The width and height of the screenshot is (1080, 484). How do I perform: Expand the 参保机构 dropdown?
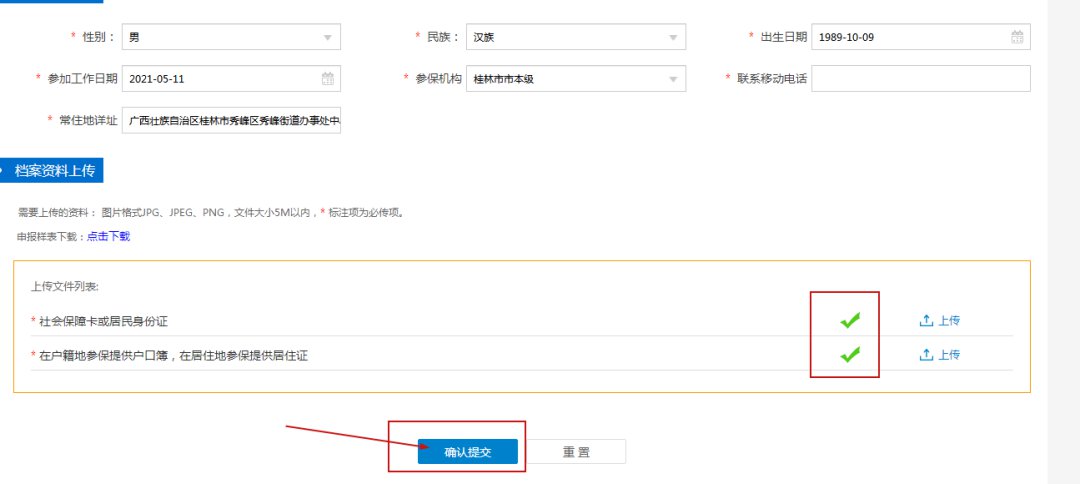672,79
